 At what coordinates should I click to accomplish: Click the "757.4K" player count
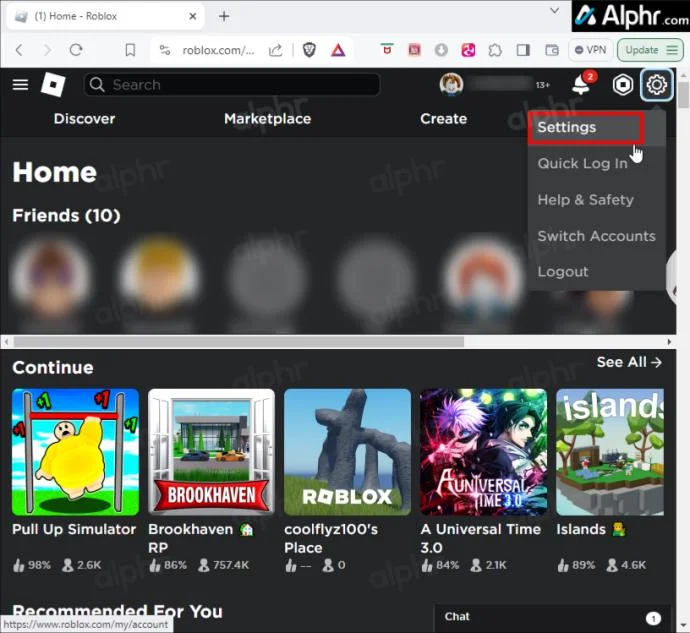coord(231,565)
